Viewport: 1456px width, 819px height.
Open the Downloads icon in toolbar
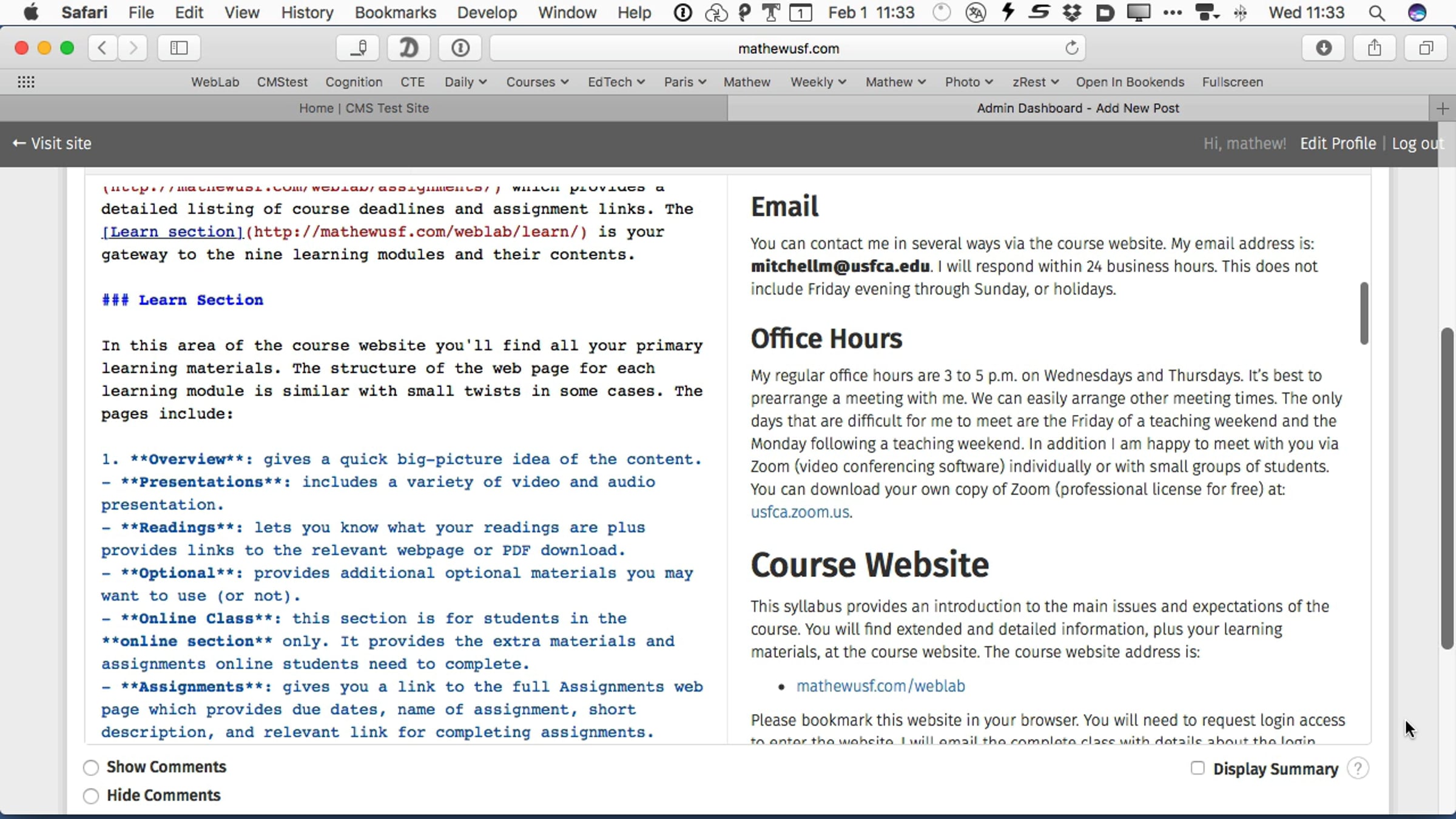click(1323, 48)
